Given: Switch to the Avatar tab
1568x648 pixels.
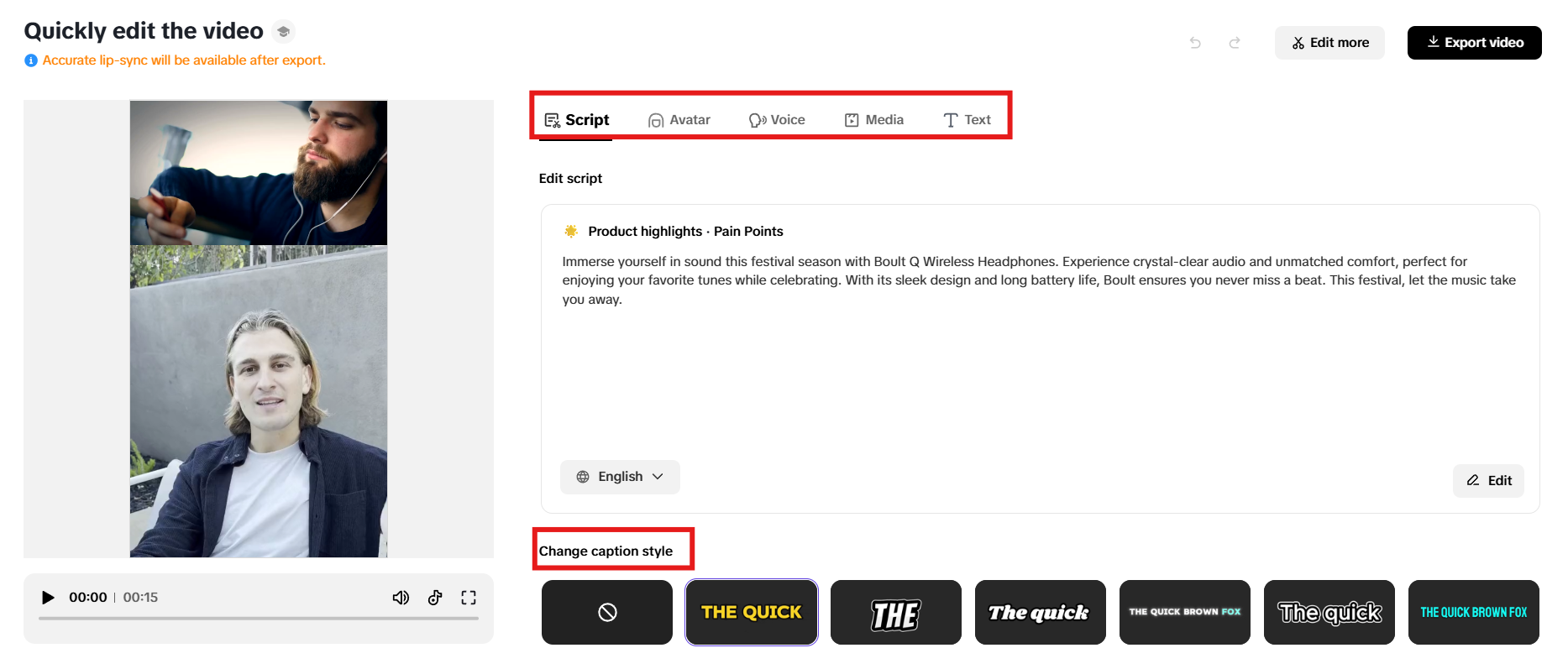Looking at the screenshot, I should [679, 120].
